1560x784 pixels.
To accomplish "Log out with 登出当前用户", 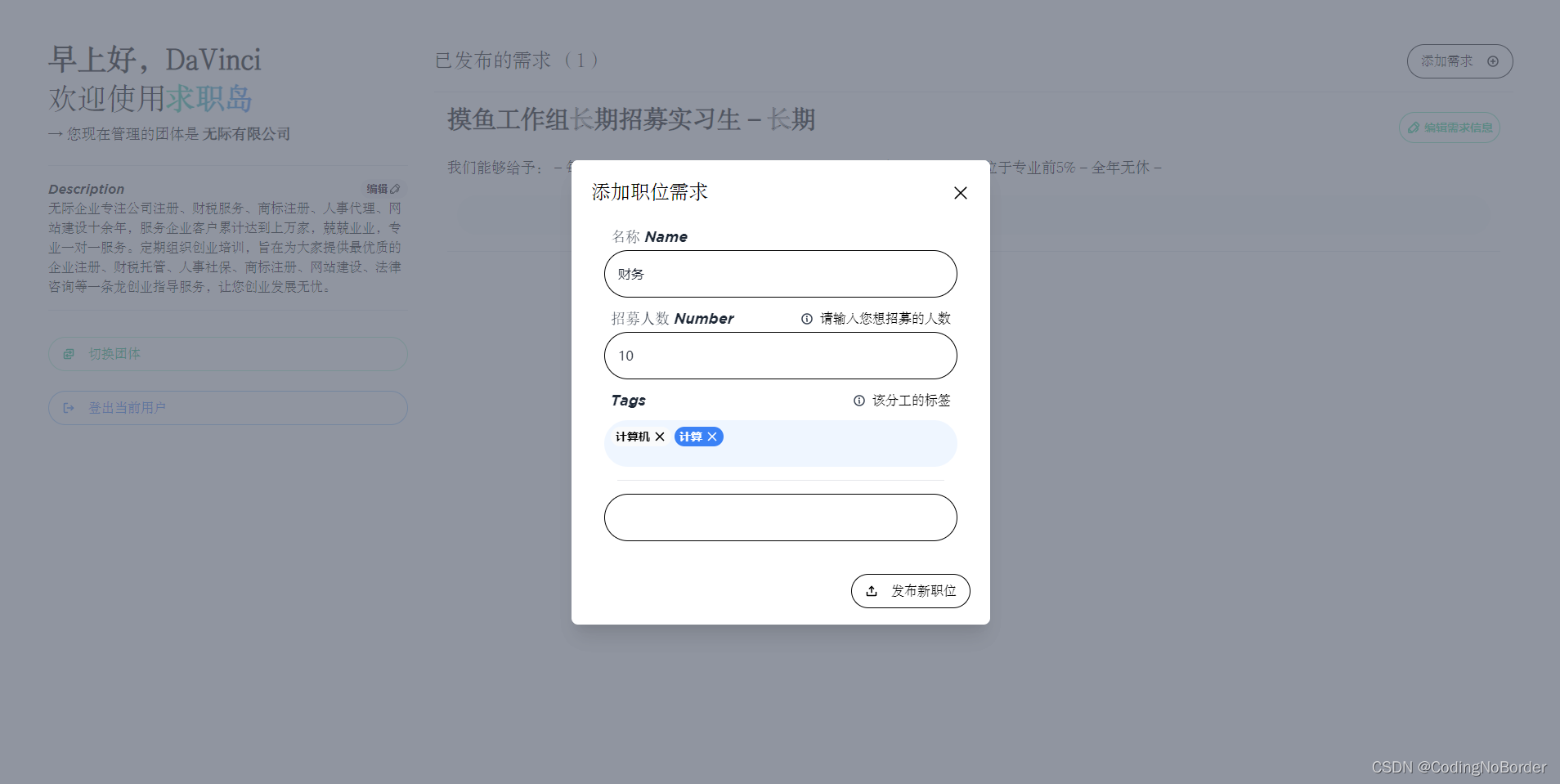I will pos(228,408).
